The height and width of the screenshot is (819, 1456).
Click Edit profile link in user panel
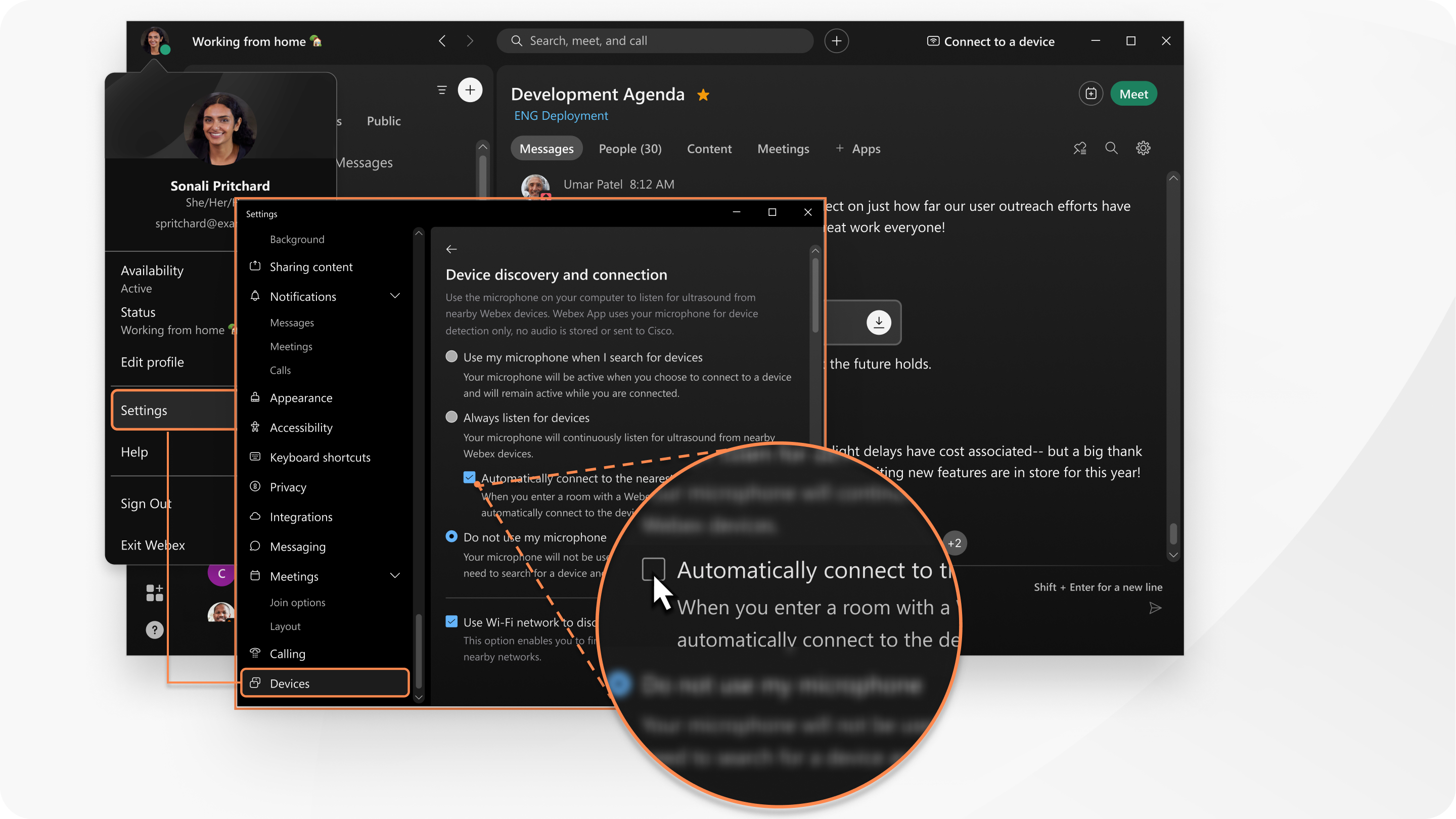[152, 361]
